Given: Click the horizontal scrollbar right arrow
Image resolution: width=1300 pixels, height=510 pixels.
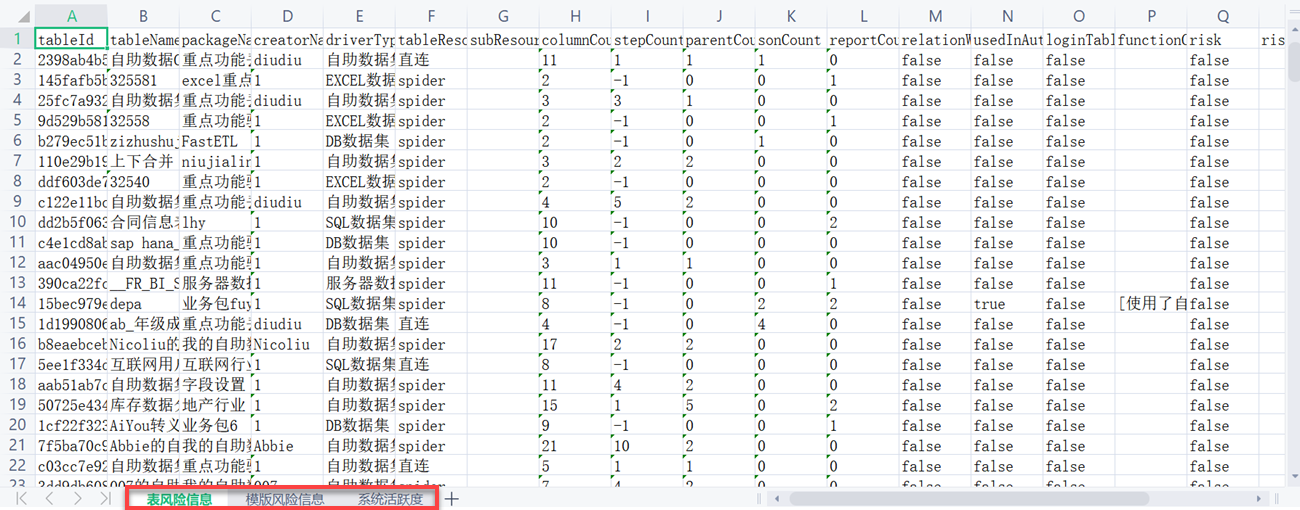Looking at the screenshot, I should [1258, 498].
